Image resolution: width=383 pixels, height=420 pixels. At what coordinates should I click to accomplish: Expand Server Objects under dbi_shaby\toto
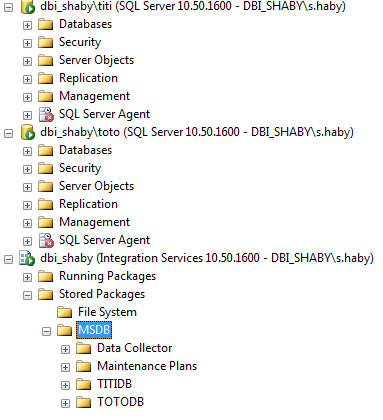[x=27, y=188]
